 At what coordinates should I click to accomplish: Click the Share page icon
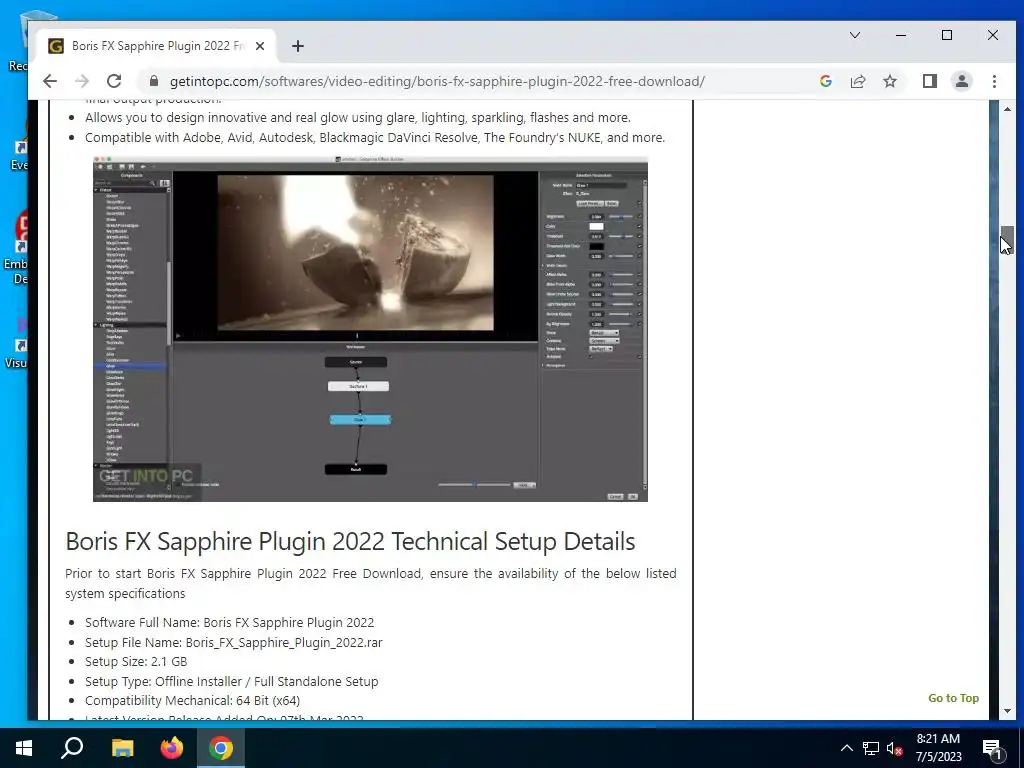pos(857,81)
